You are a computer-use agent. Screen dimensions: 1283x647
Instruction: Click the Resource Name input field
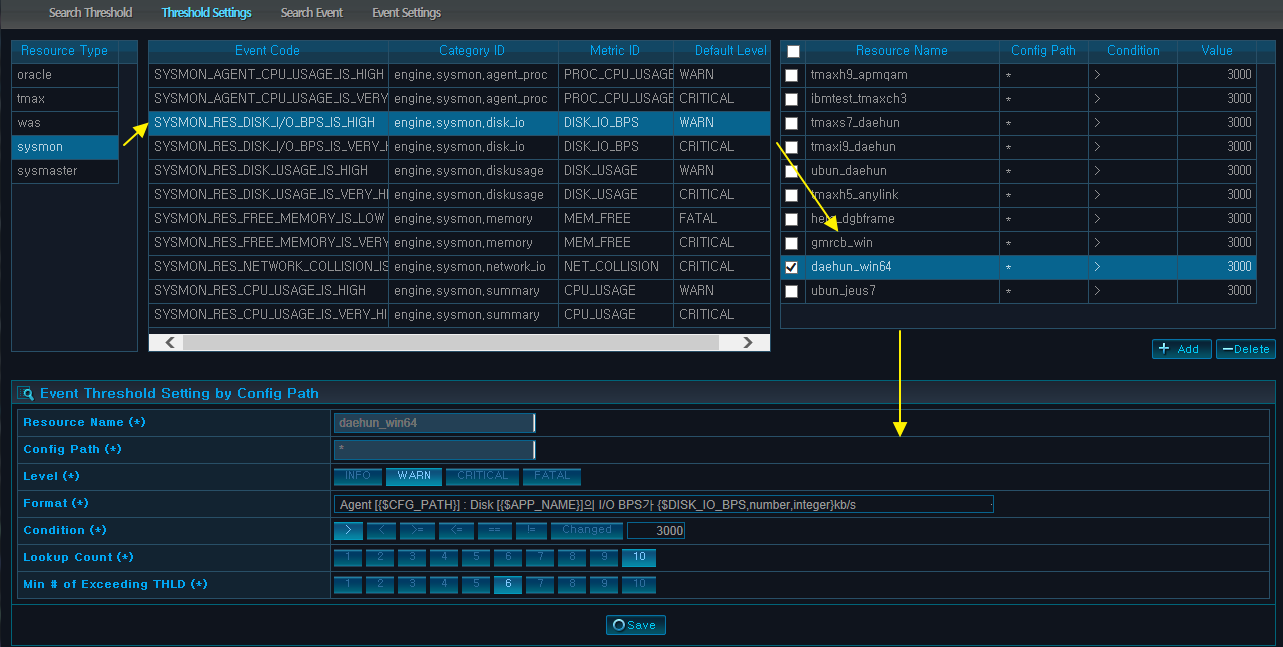pos(434,423)
